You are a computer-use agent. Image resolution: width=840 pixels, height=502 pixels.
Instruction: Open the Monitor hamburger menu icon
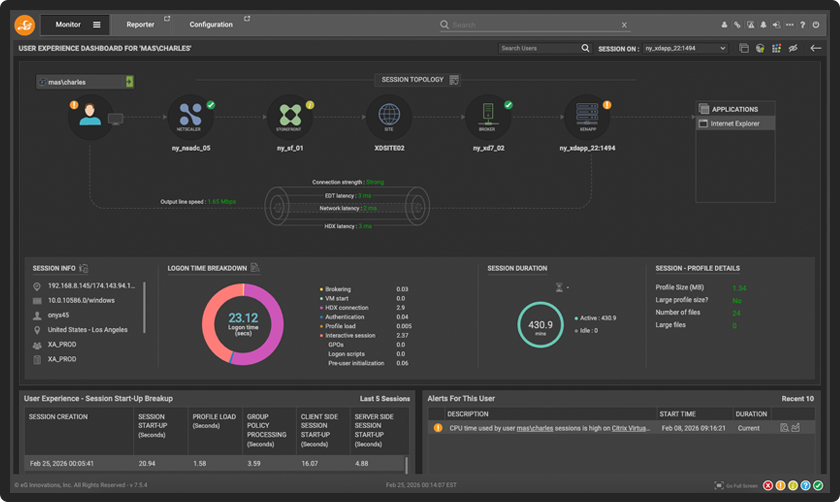(x=96, y=25)
